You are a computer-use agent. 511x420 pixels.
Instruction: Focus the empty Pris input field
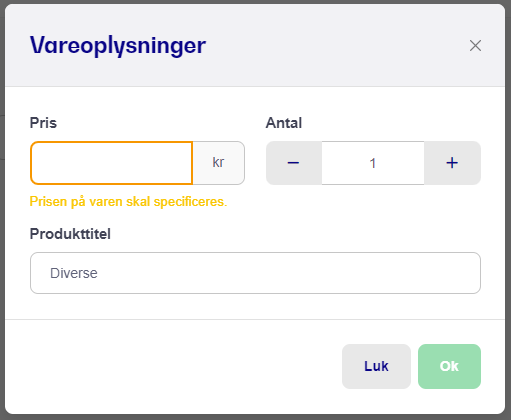coord(111,163)
